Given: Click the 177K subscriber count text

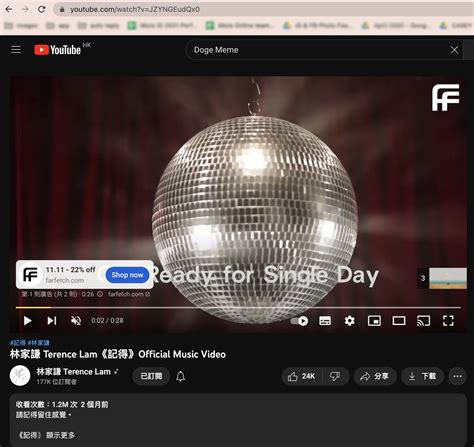Looking at the screenshot, I should [56, 382].
